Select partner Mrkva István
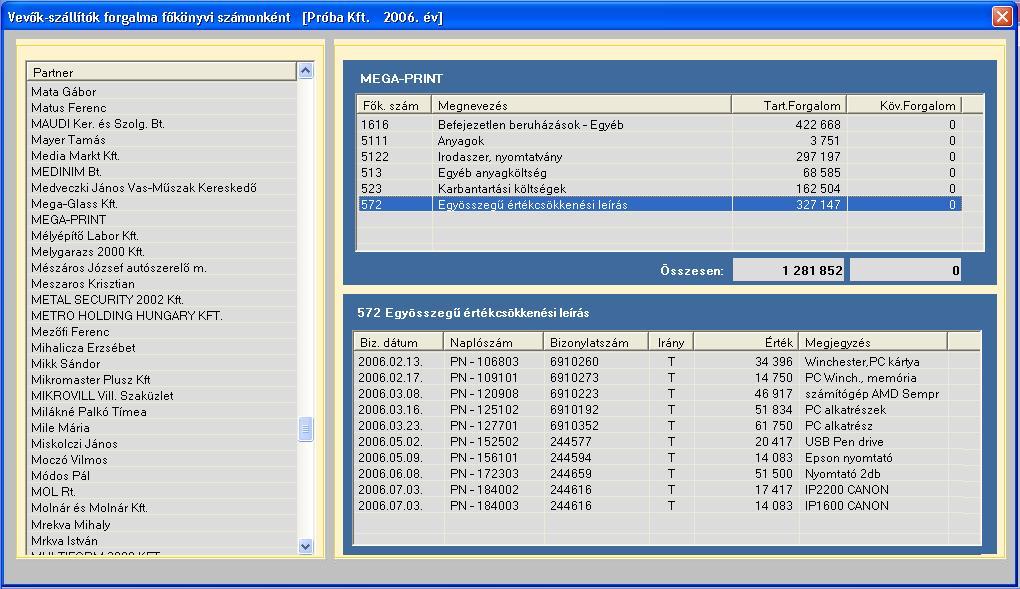Viewport: 1020px width, 589px height. pos(161,541)
